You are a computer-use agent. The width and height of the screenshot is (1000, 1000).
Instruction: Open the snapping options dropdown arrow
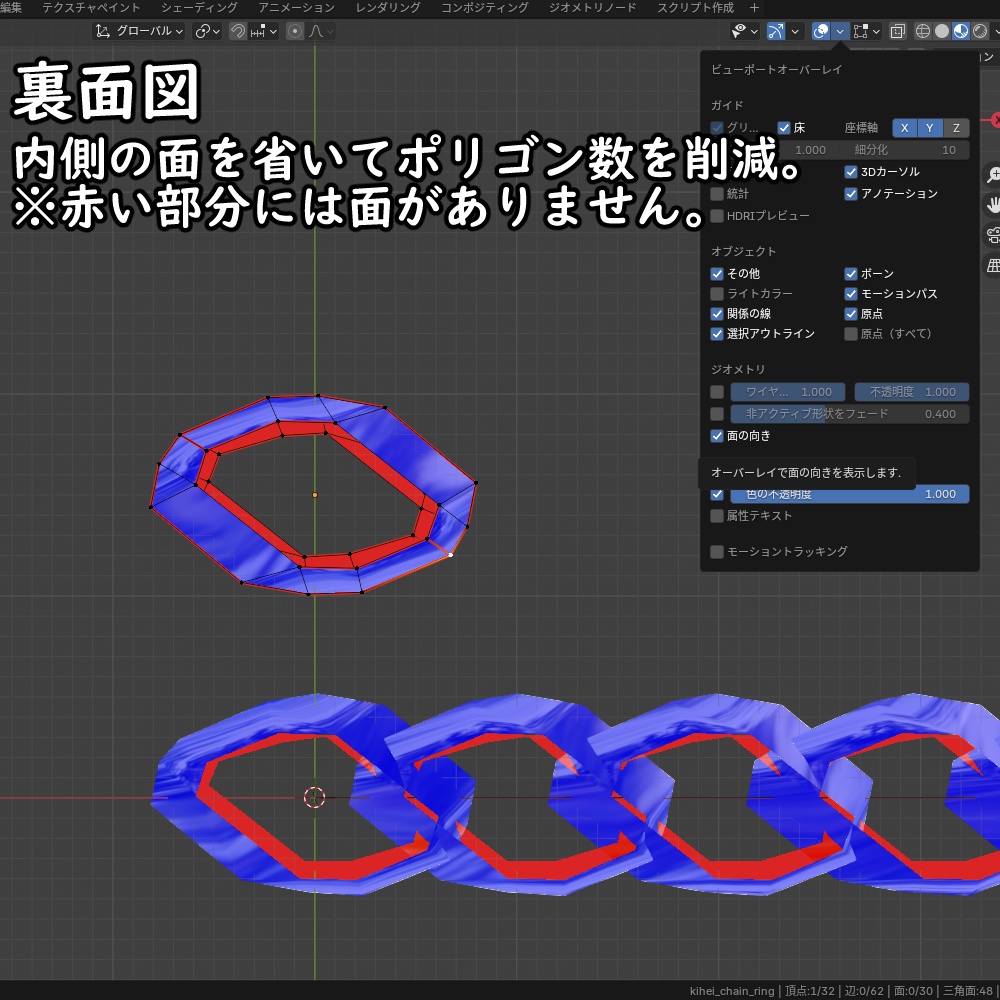click(273, 31)
